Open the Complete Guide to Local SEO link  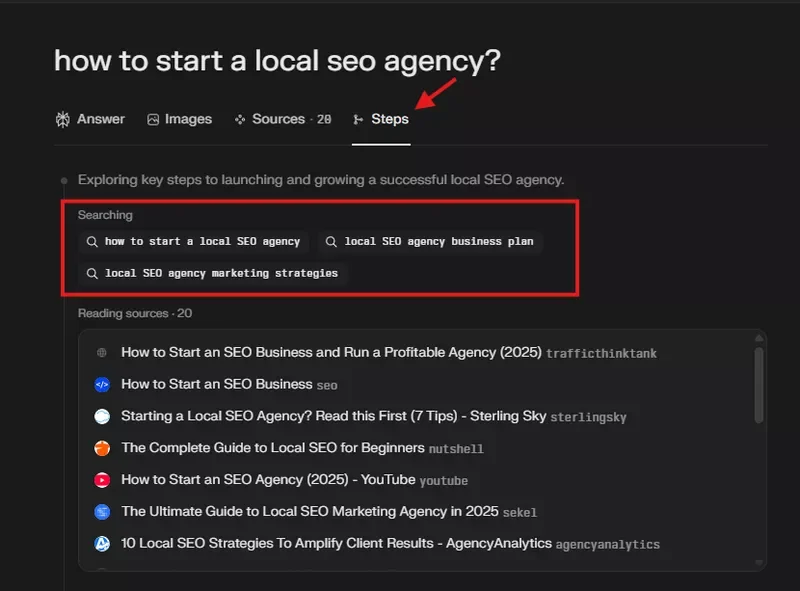[x=274, y=448]
